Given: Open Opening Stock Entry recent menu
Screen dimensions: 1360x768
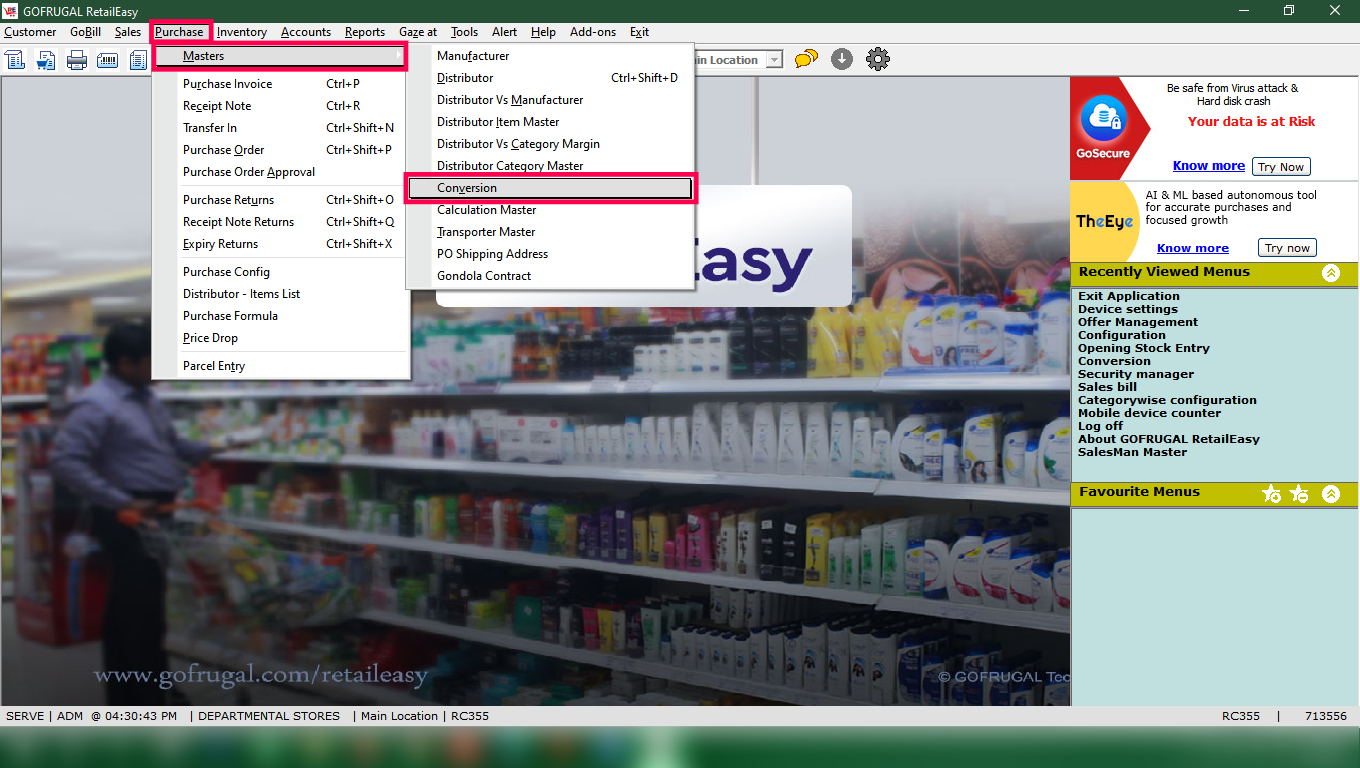Looking at the screenshot, I should coord(1144,348).
